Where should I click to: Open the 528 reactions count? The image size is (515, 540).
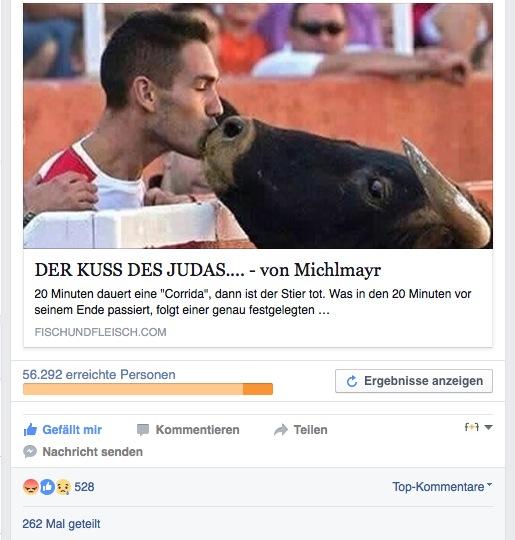click(x=84, y=487)
